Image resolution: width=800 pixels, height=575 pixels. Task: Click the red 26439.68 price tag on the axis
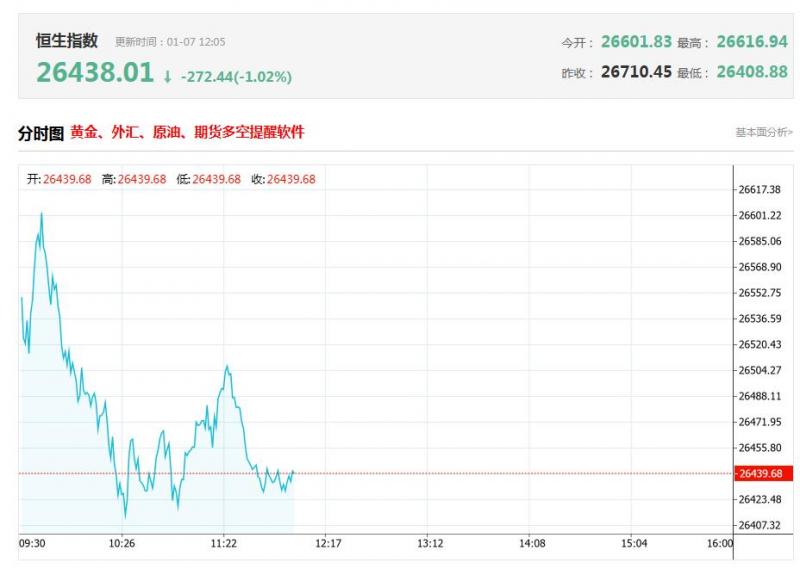click(758, 473)
